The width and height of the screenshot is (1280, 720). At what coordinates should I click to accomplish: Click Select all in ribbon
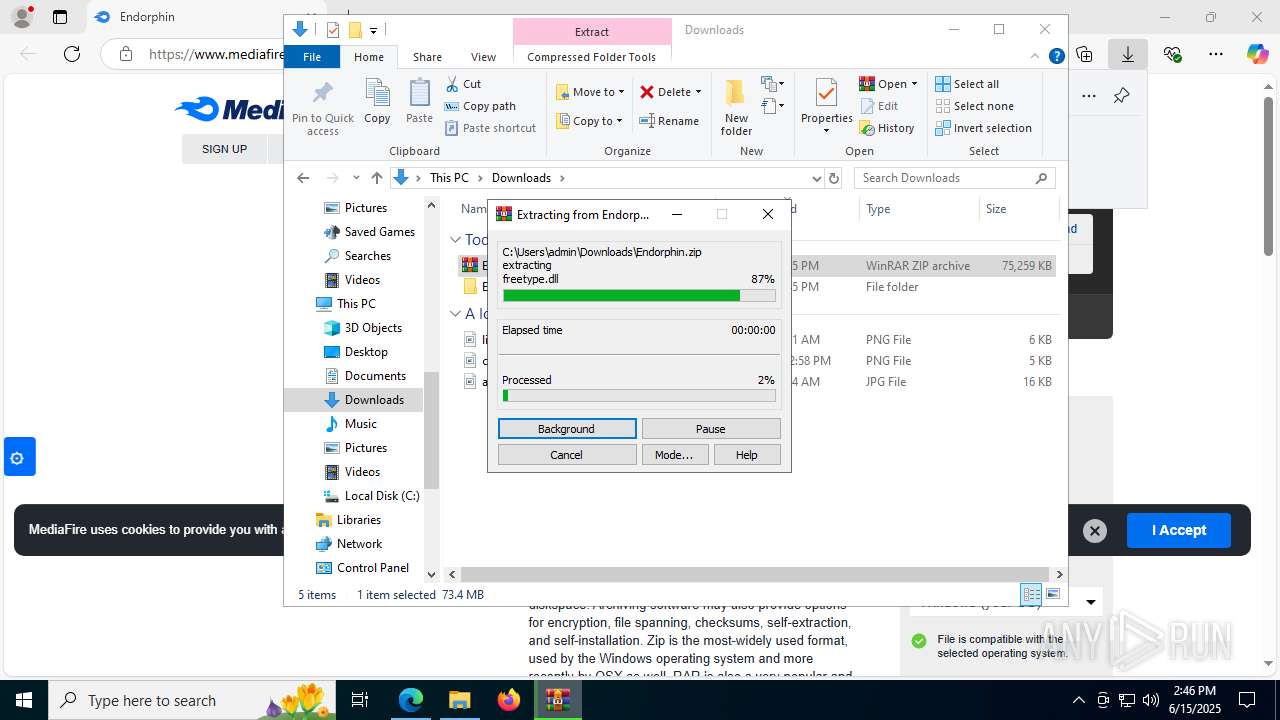point(967,84)
